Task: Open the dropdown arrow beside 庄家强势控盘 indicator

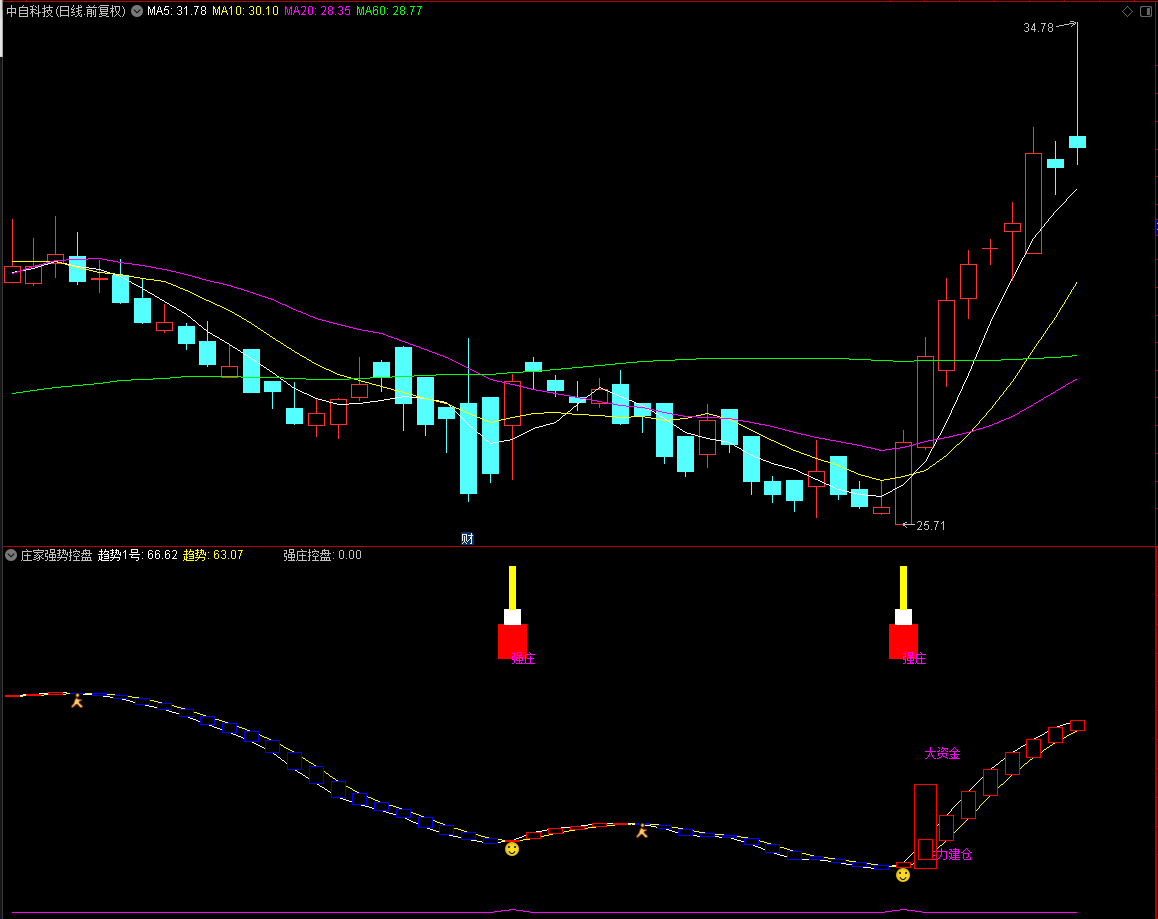Action: 11,555
